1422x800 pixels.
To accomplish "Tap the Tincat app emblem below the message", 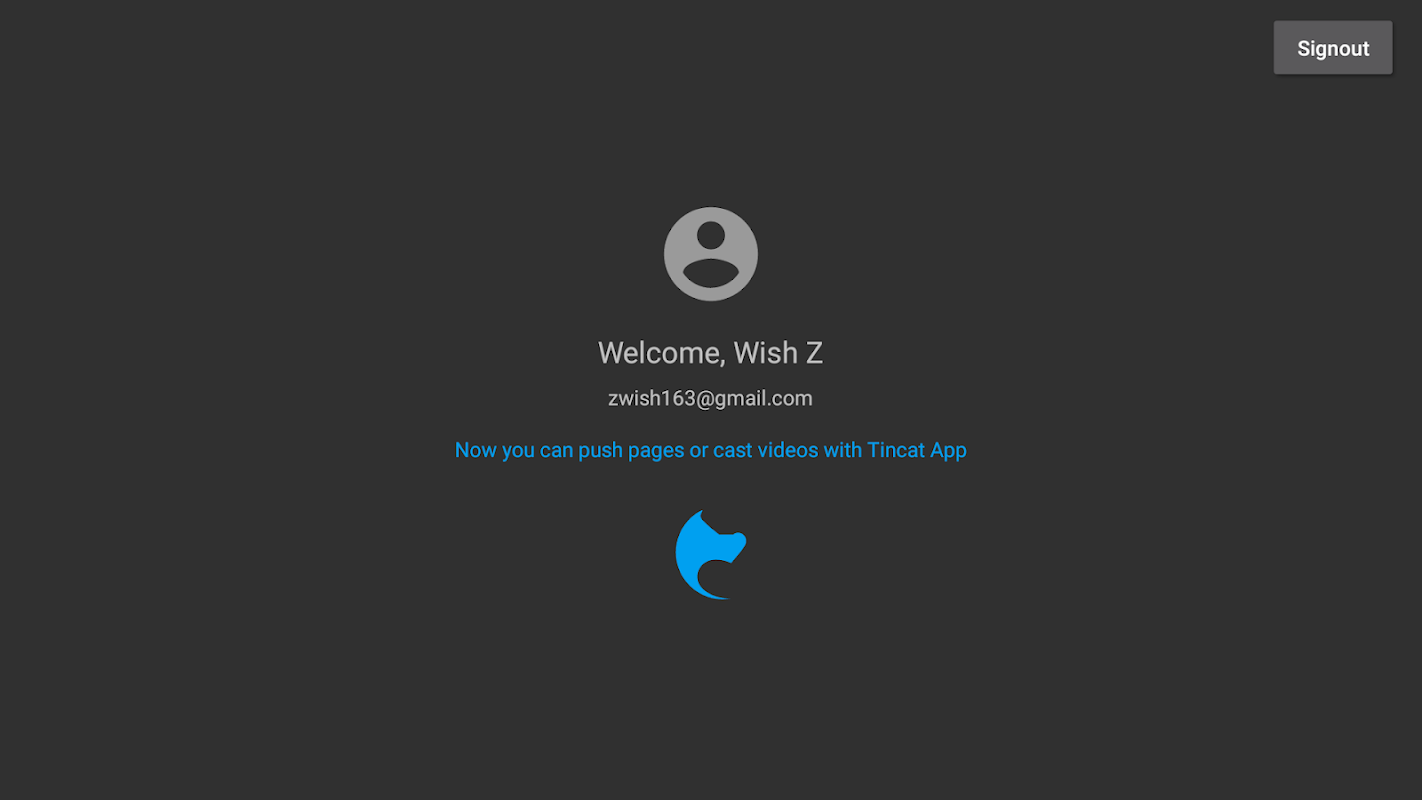I will 711,555.
